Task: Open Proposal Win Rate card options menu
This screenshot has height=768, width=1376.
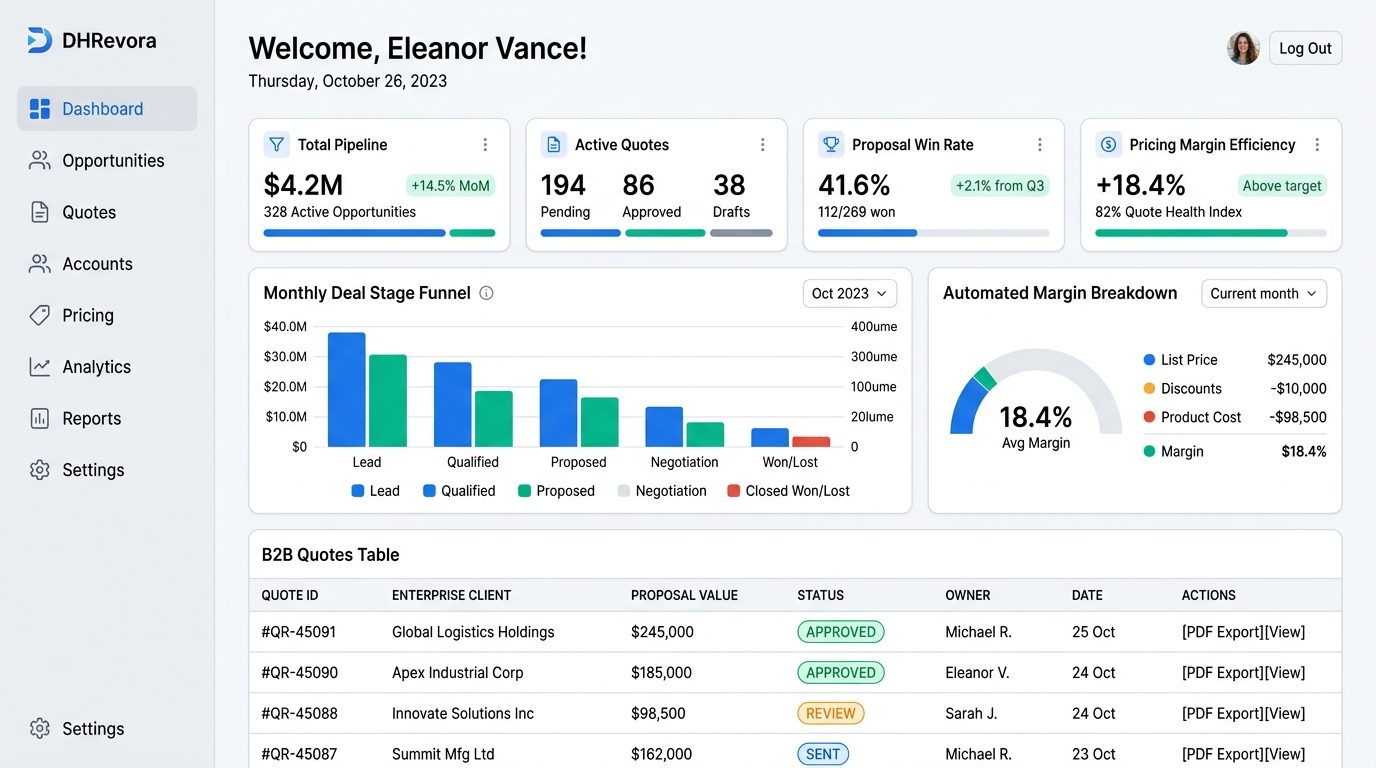Action: point(1040,145)
